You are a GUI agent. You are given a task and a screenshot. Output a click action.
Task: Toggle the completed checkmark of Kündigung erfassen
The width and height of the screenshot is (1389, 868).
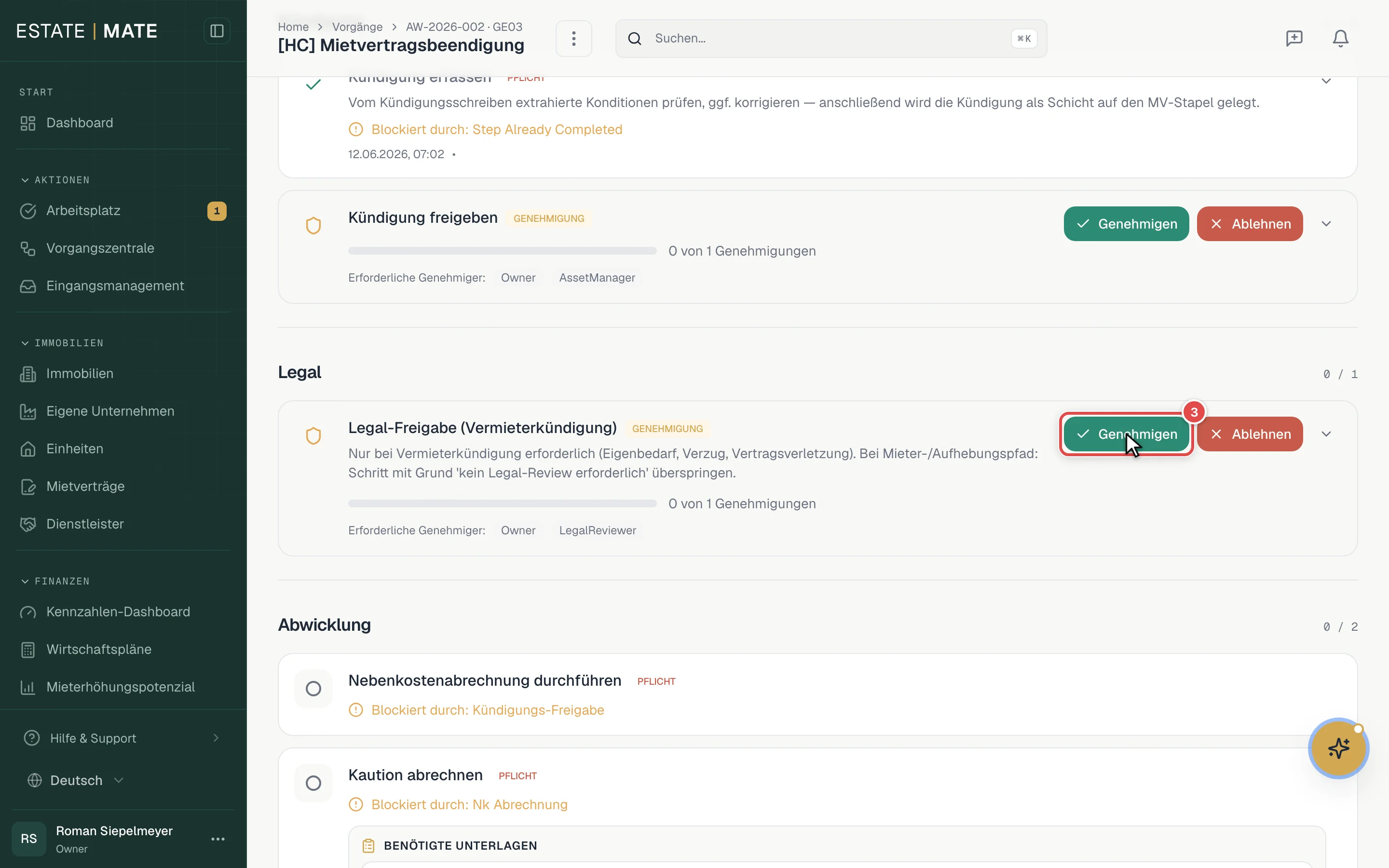(313, 85)
